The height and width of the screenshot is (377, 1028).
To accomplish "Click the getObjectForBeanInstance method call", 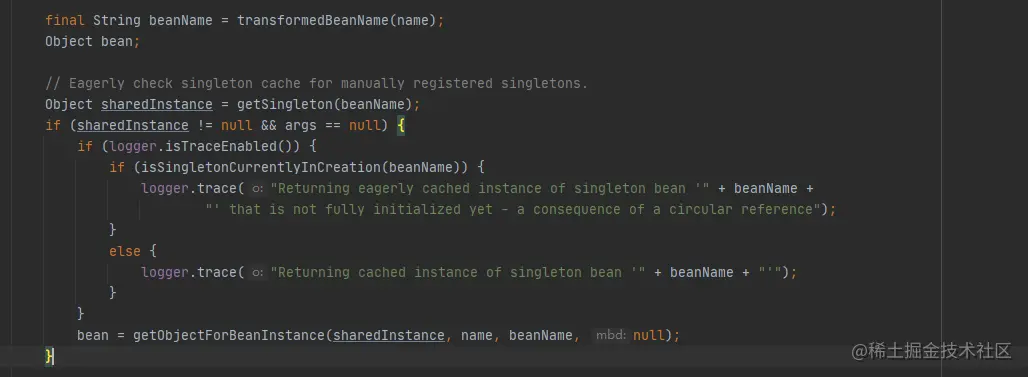I will tap(229, 335).
